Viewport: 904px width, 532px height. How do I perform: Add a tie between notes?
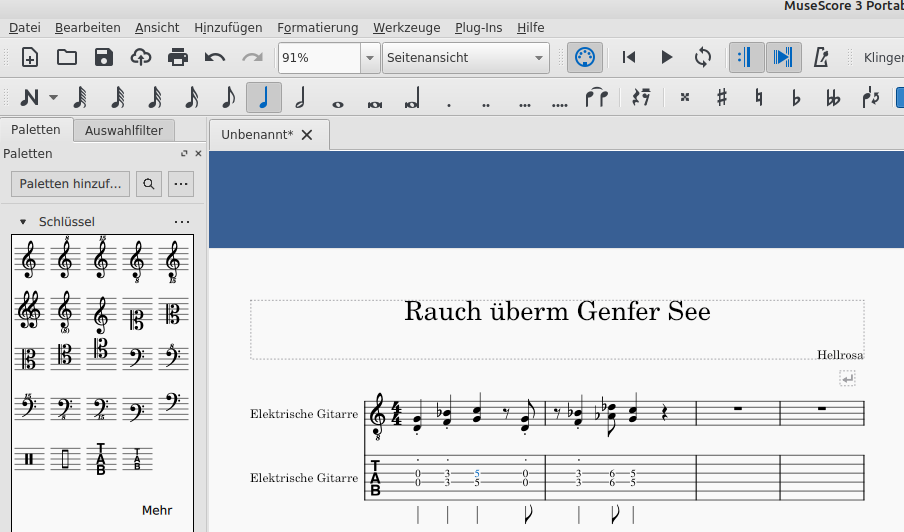pyautogui.click(x=596, y=97)
